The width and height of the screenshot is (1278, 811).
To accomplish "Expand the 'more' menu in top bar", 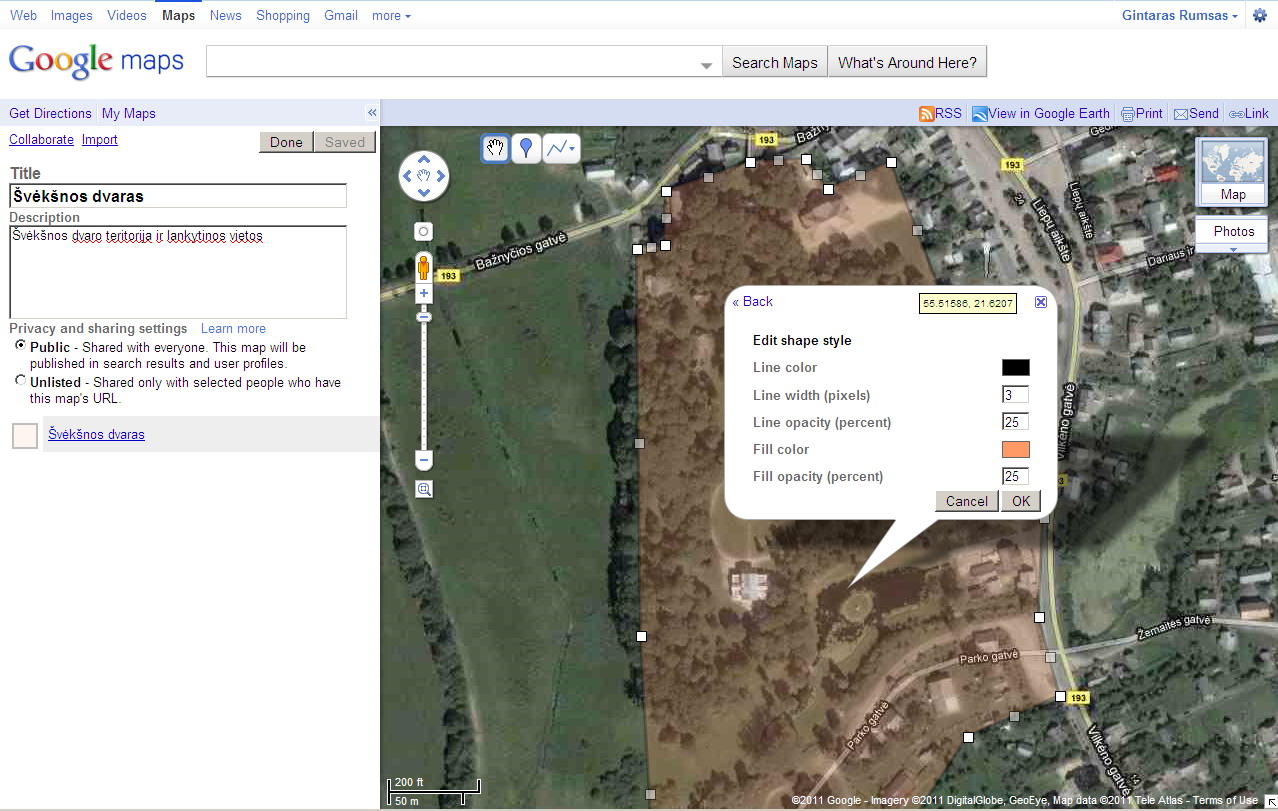I will (x=391, y=16).
